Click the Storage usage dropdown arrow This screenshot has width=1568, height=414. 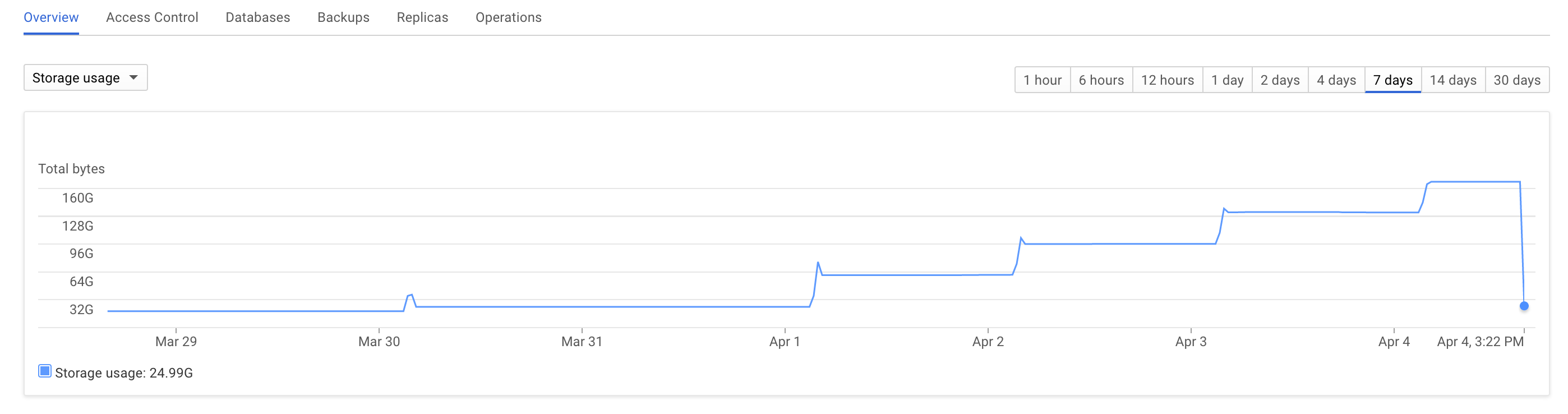pos(134,78)
